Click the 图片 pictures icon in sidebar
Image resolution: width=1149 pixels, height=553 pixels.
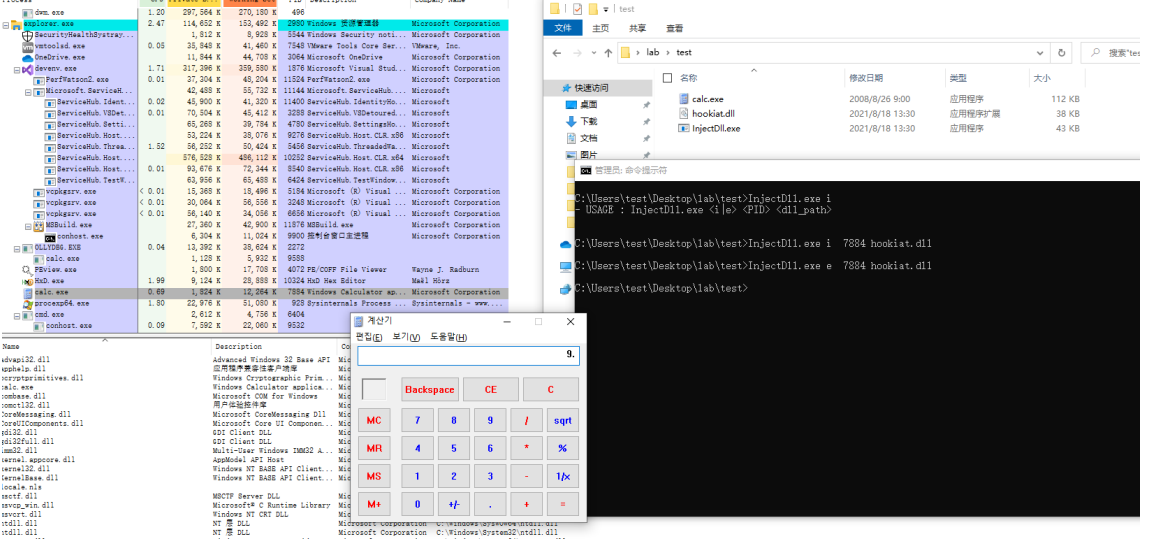[572, 155]
